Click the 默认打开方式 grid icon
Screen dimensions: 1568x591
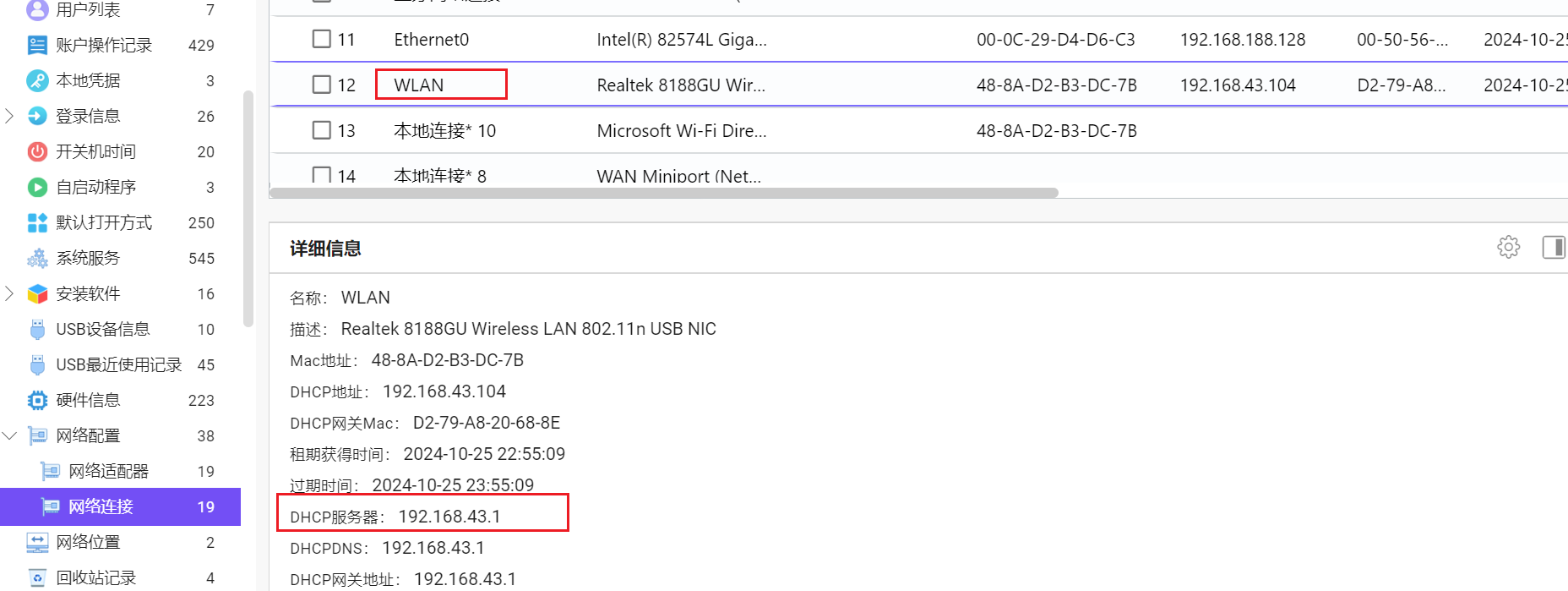[37, 222]
